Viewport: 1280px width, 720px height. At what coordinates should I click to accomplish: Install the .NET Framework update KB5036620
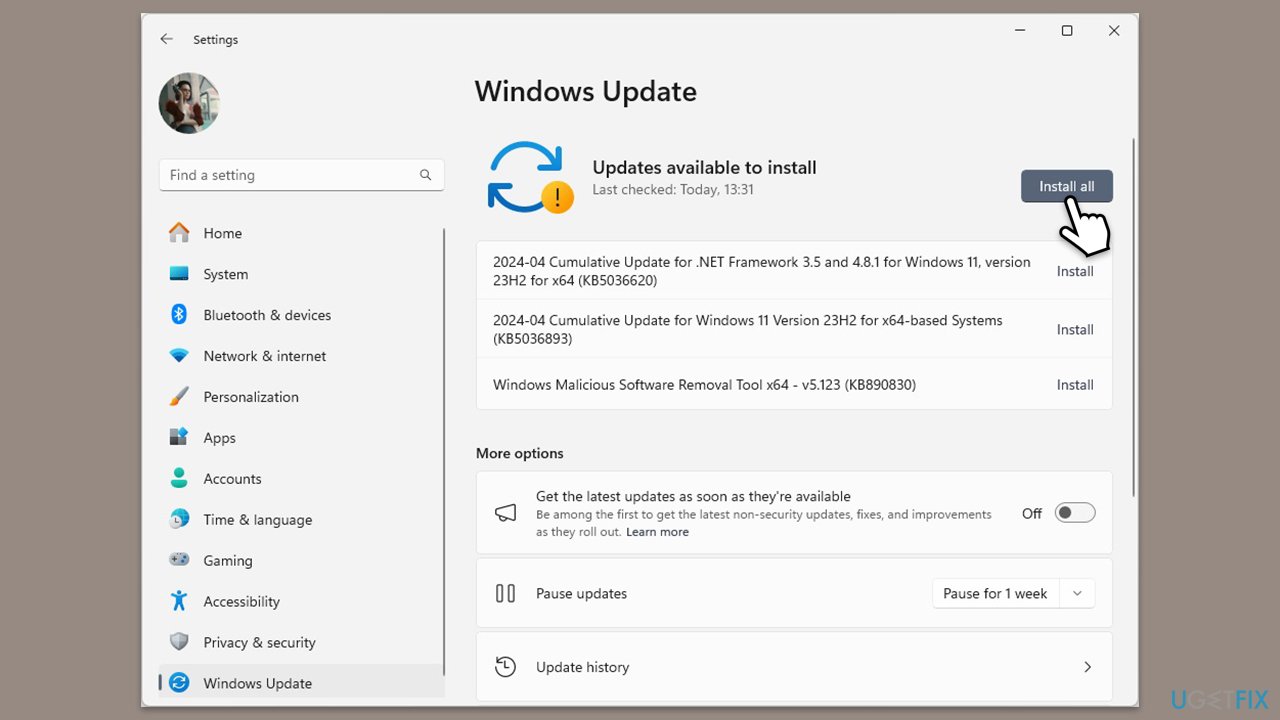point(1075,271)
